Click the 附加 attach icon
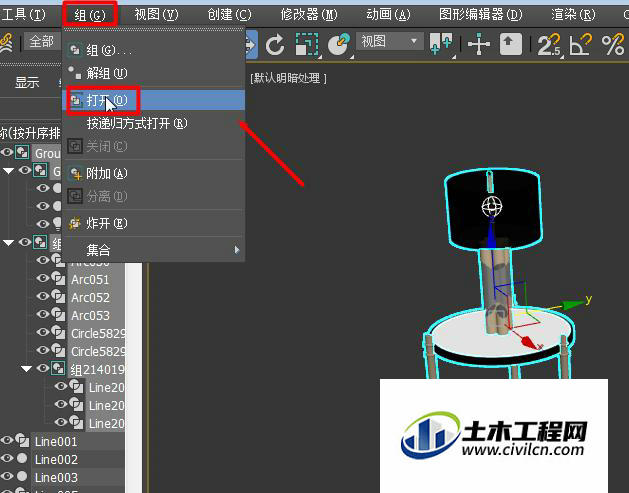The image size is (629, 493). point(75,174)
